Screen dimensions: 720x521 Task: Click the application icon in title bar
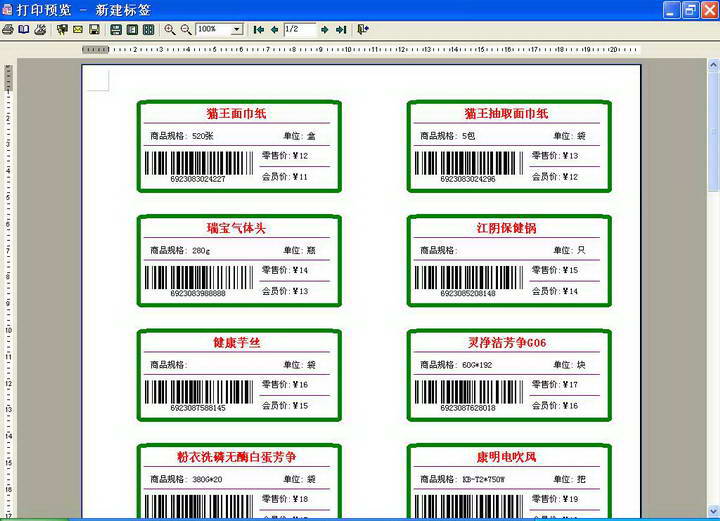[7, 10]
